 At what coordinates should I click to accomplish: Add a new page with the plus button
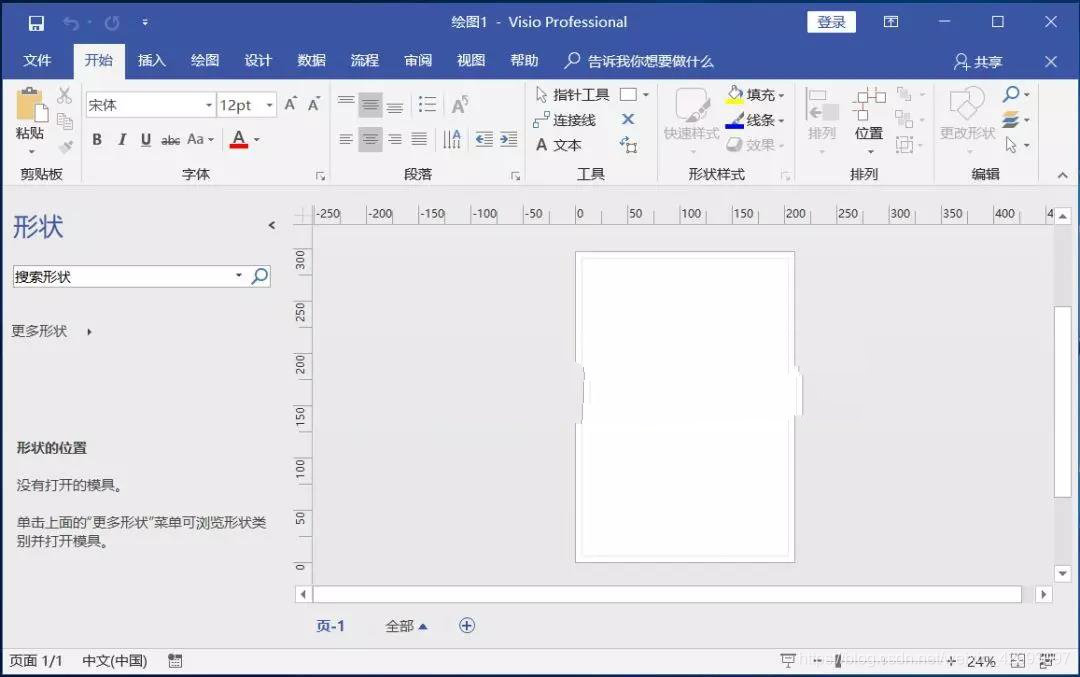click(466, 625)
